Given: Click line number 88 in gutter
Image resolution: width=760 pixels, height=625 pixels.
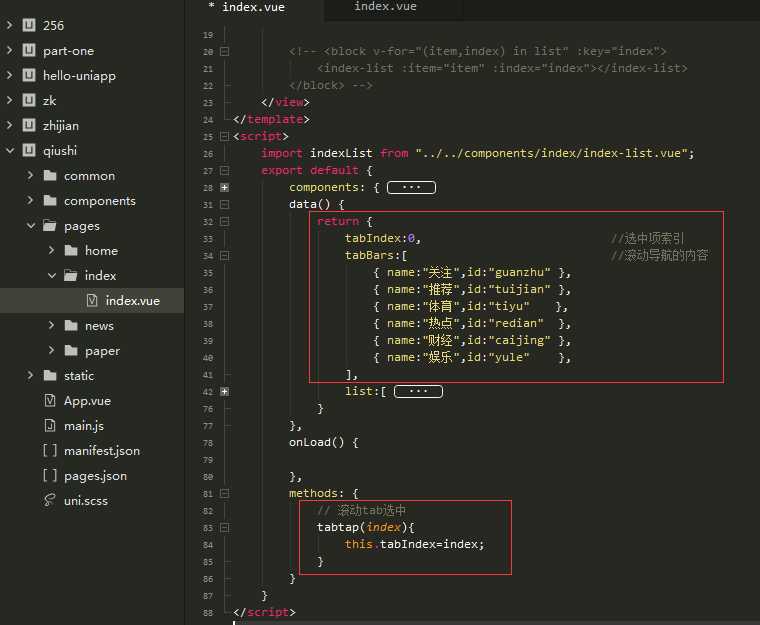Looking at the screenshot, I should click(x=208, y=613).
